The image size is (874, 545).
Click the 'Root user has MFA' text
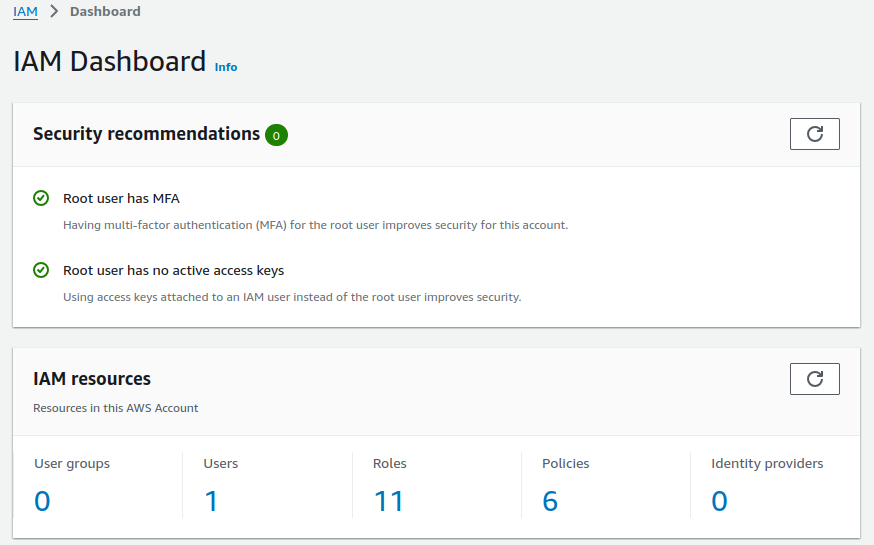coord(122,198)
